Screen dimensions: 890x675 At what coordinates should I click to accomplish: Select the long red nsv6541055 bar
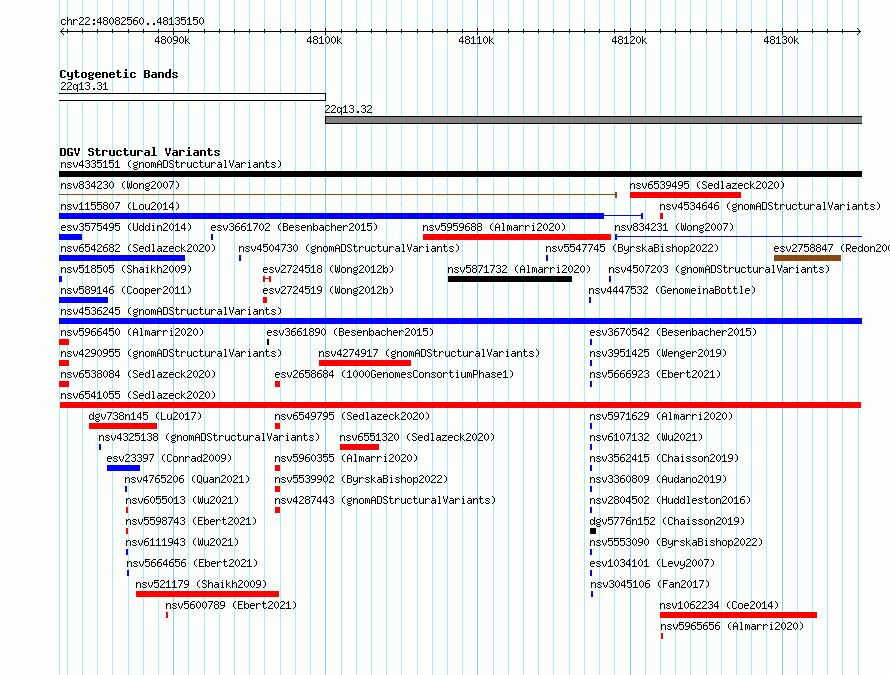pos(460,405)
